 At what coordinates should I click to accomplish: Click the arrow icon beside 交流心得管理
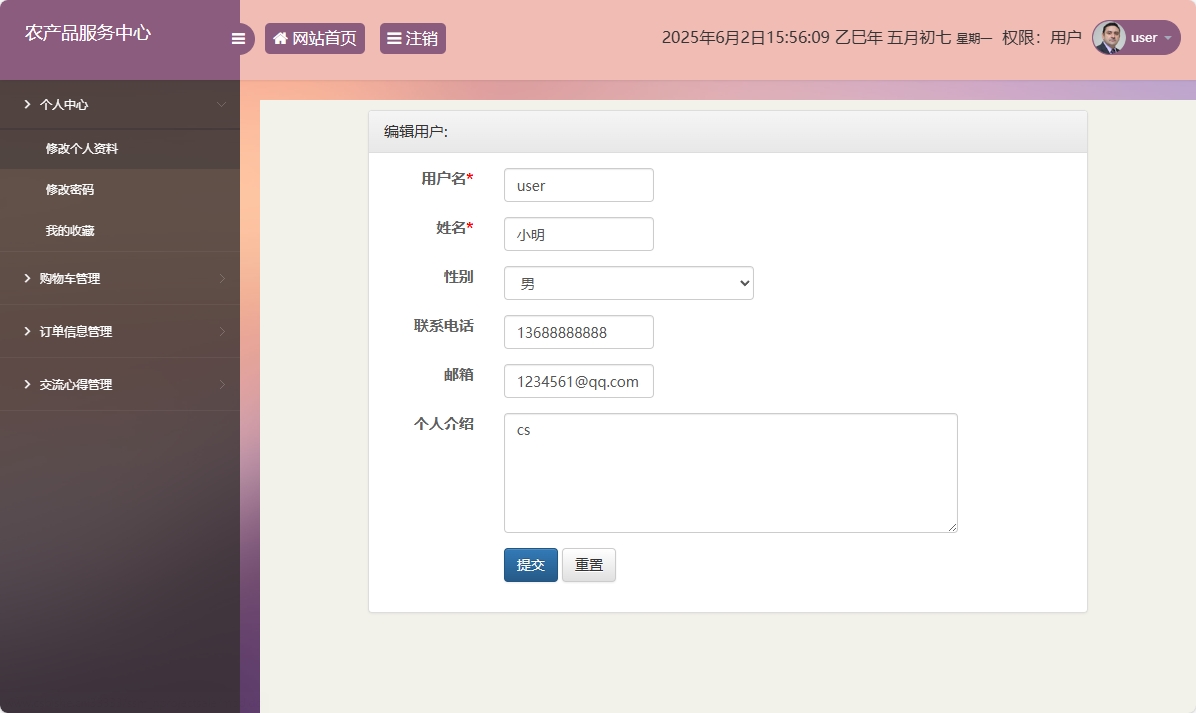click(224, 384)
